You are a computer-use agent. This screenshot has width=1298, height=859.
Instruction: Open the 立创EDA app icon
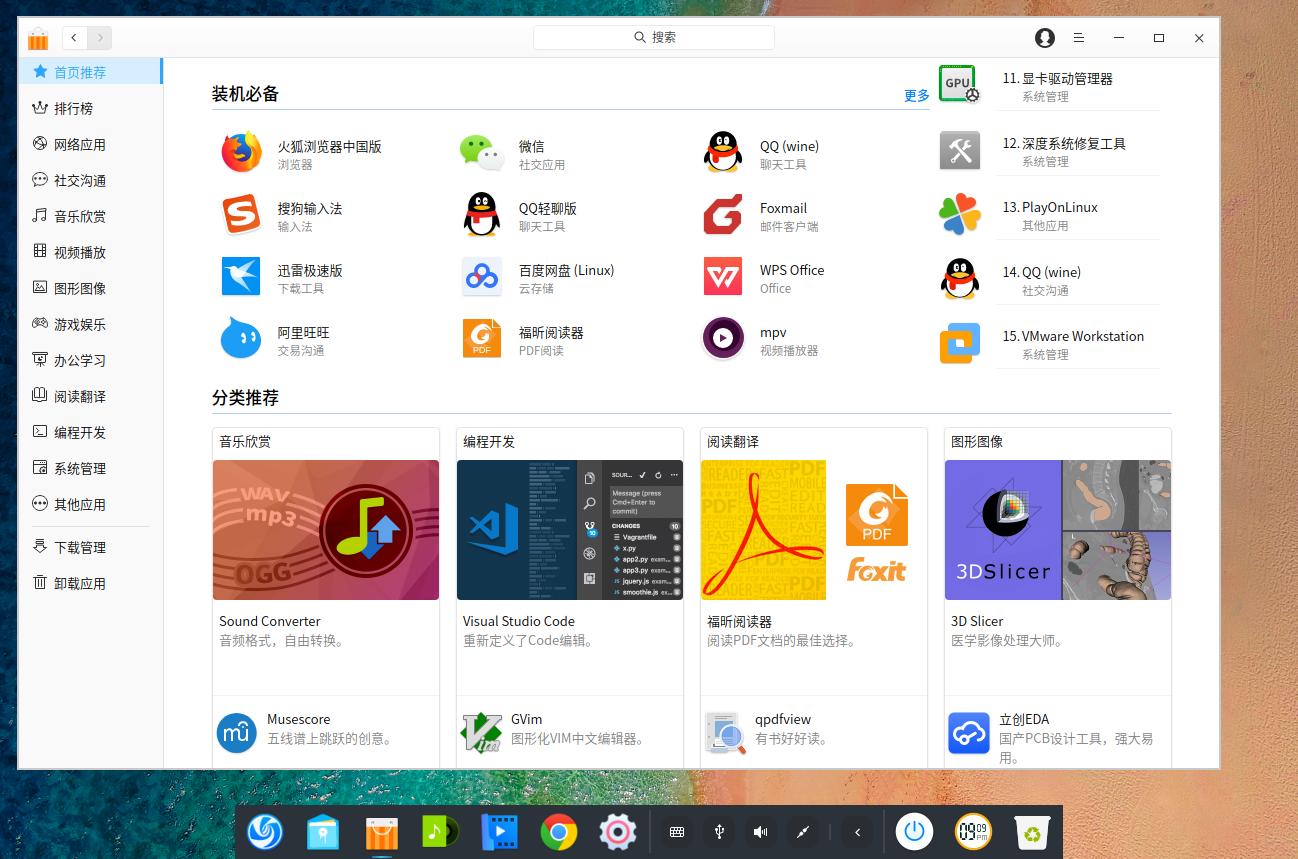pyautogui.click(x=968, y=733)
